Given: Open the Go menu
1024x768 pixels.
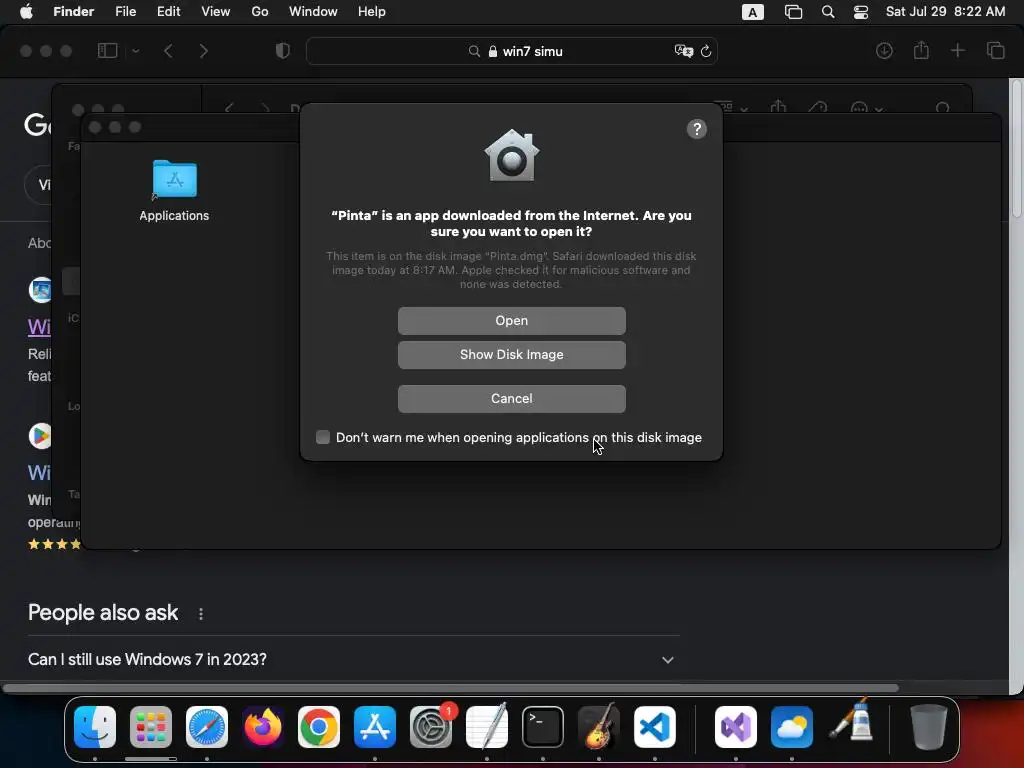Looking at the screenshot, I should click(x=260, y=12).
